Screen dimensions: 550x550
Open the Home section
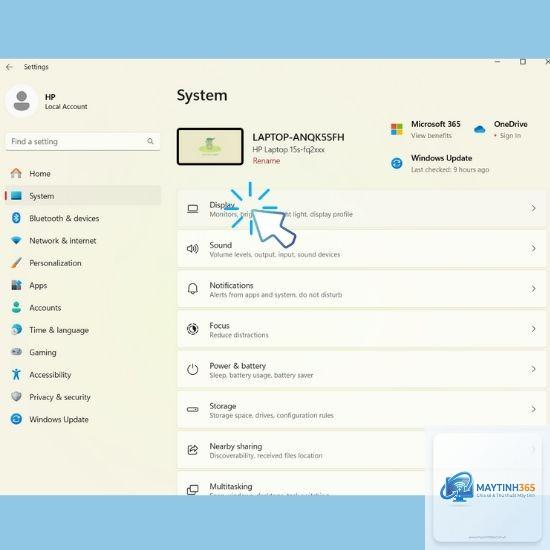coord(83,173)
